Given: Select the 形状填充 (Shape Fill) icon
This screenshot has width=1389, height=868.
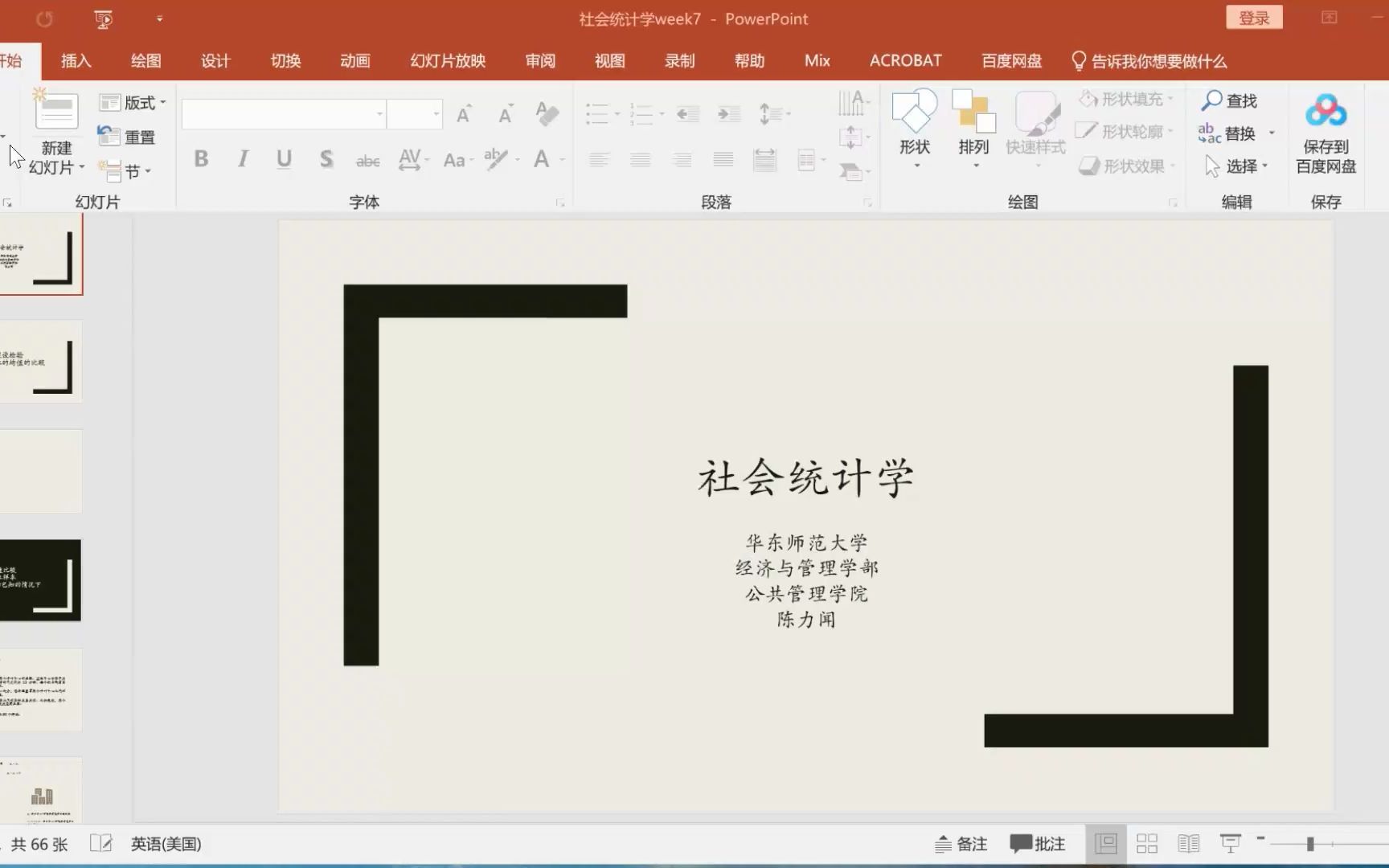Looking at the screenshot, I should 1125,98.
